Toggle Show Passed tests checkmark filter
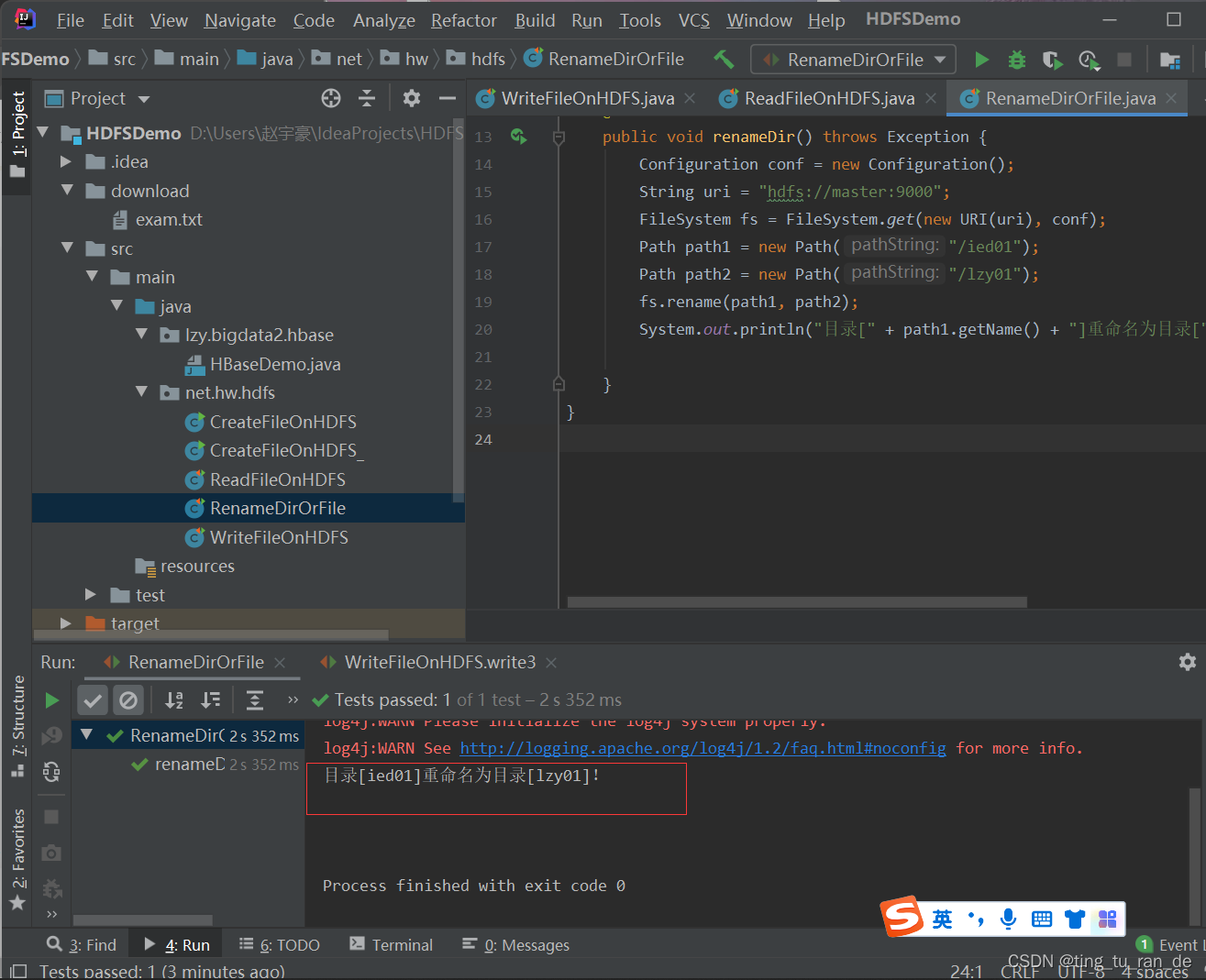 (92, 699)
